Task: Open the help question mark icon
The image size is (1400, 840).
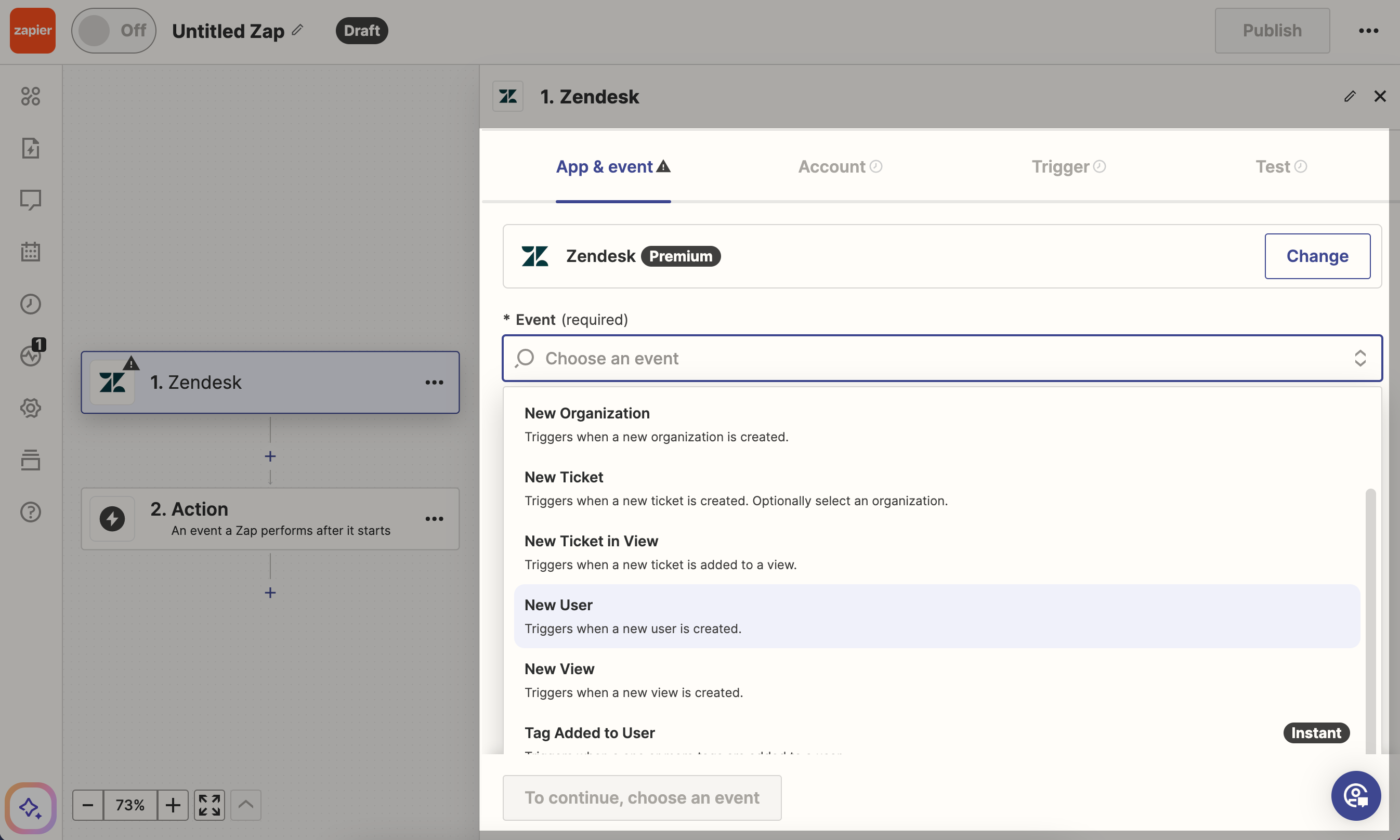Action: pos(31,511)
